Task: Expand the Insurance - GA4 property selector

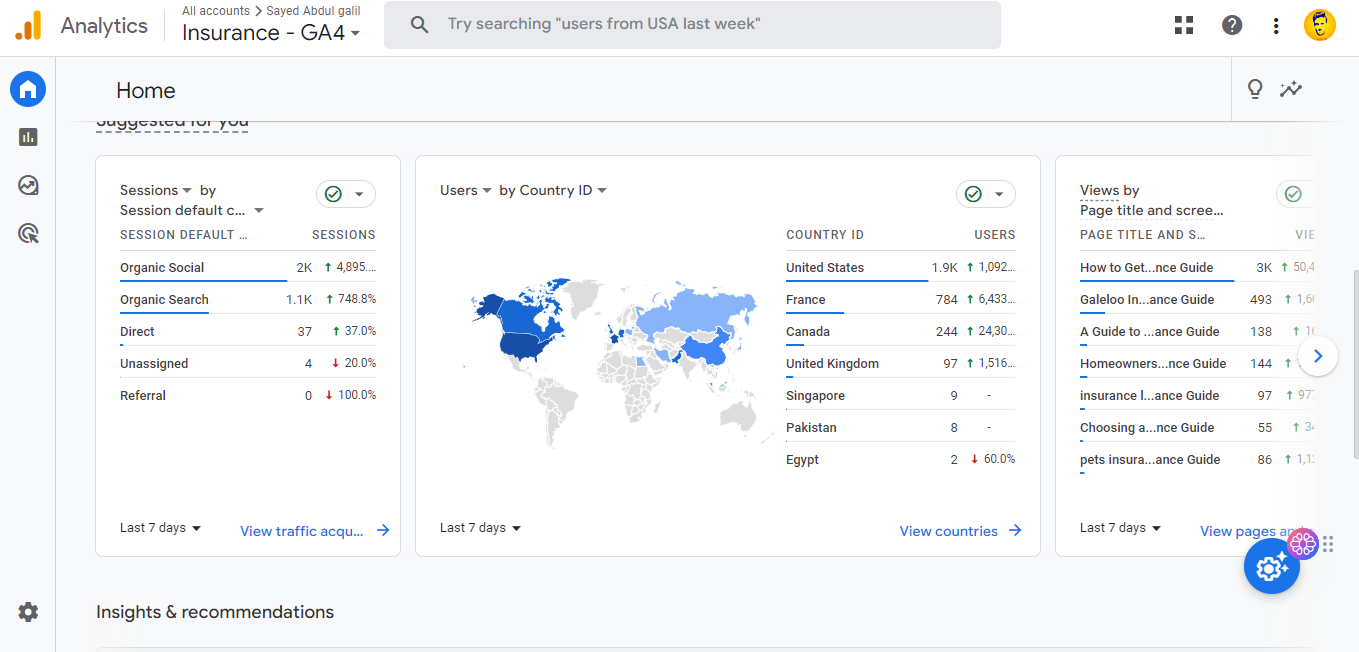Action: click(270, 33)
